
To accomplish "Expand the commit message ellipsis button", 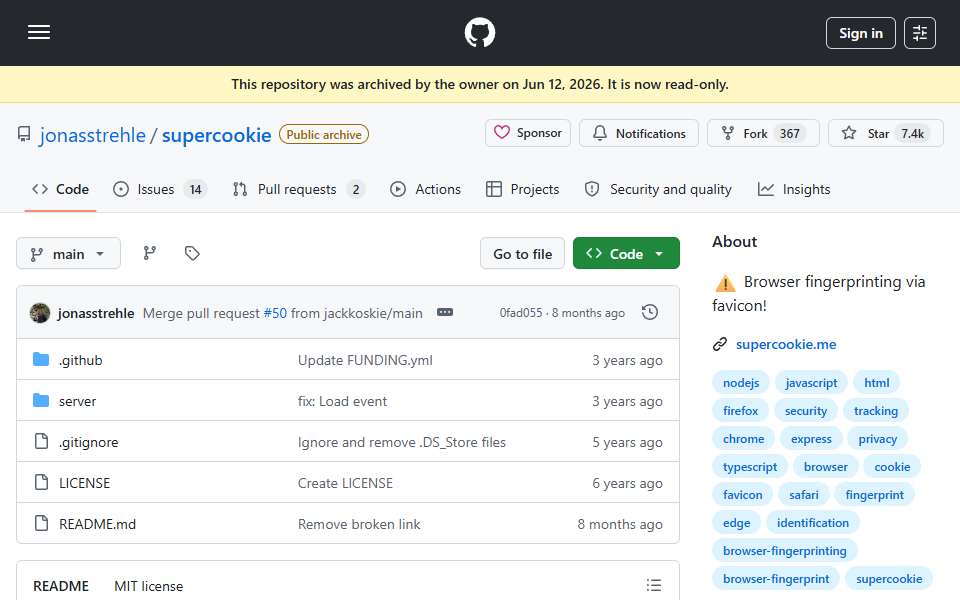I will 445,312.
